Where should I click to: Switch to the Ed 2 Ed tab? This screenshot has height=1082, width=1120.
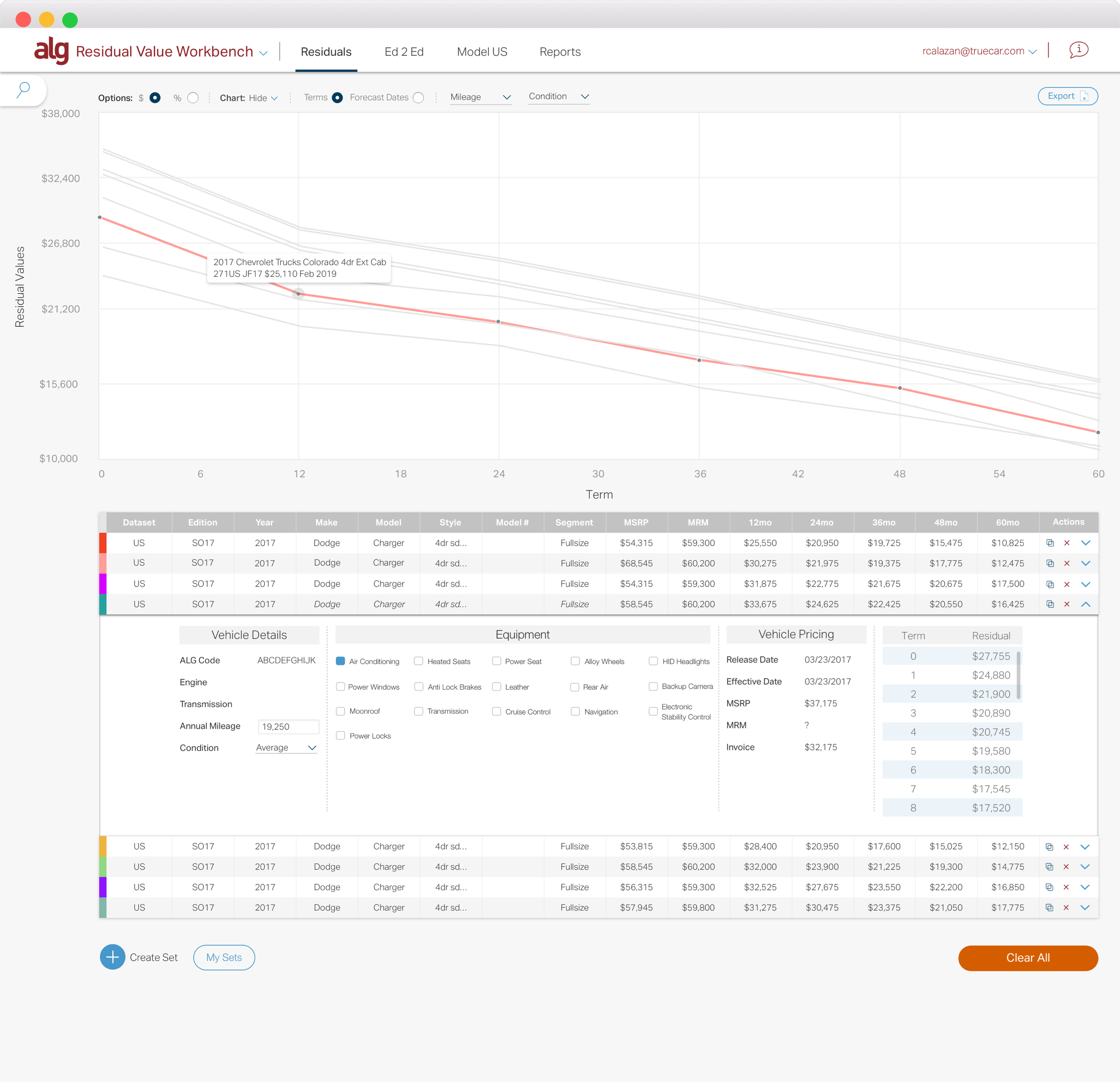click(x=404, y=52)
